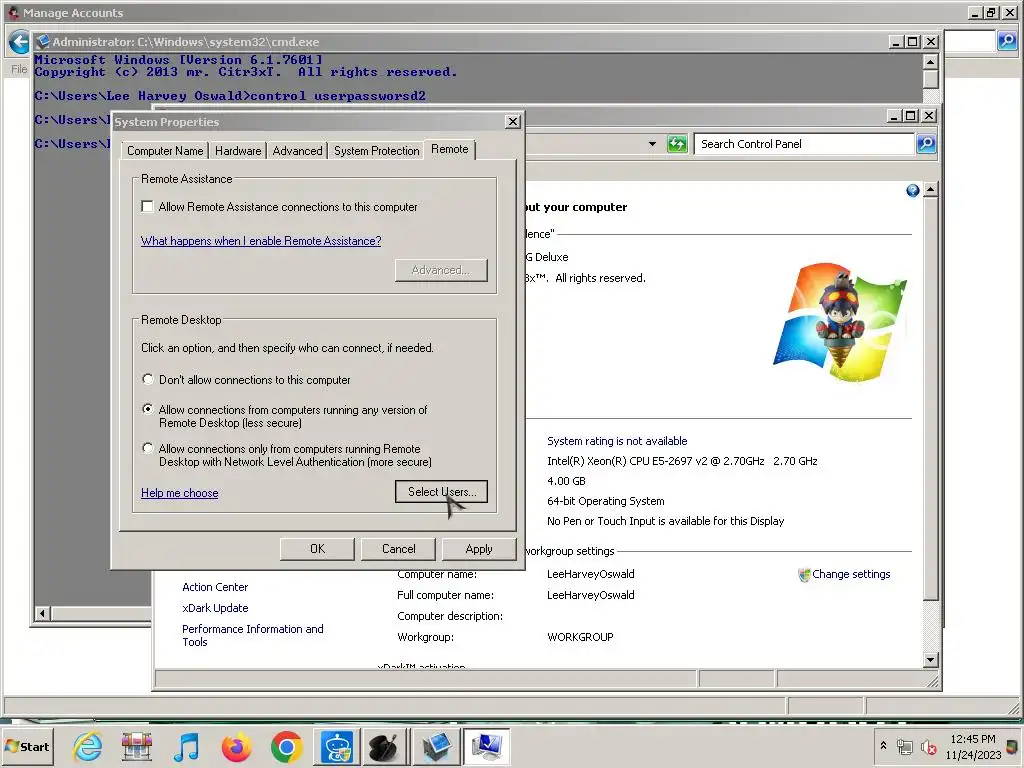Check Allow Remote Assistance connections checkbox

click(148, 207)
